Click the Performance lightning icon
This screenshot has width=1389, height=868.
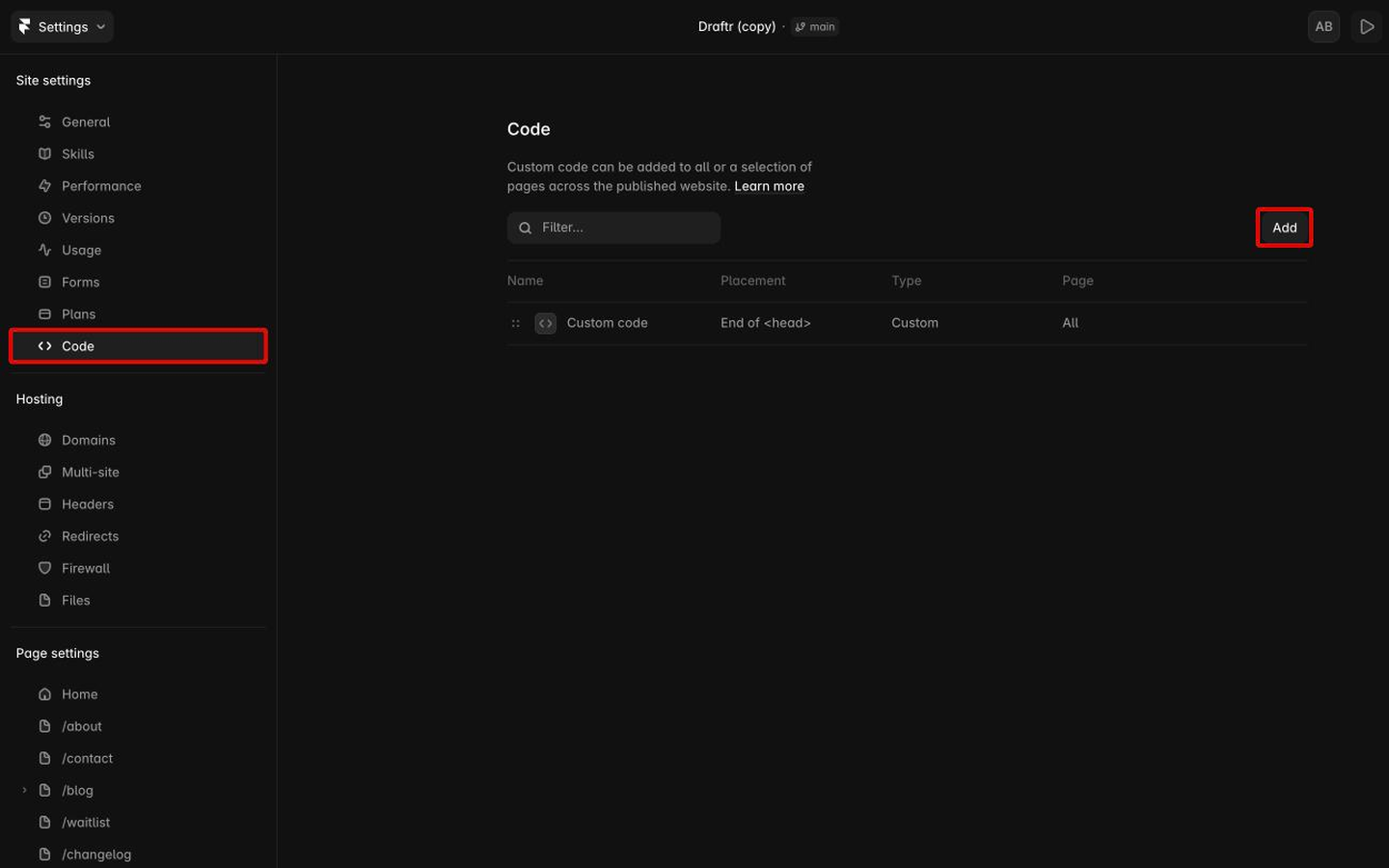click(44, 186)
